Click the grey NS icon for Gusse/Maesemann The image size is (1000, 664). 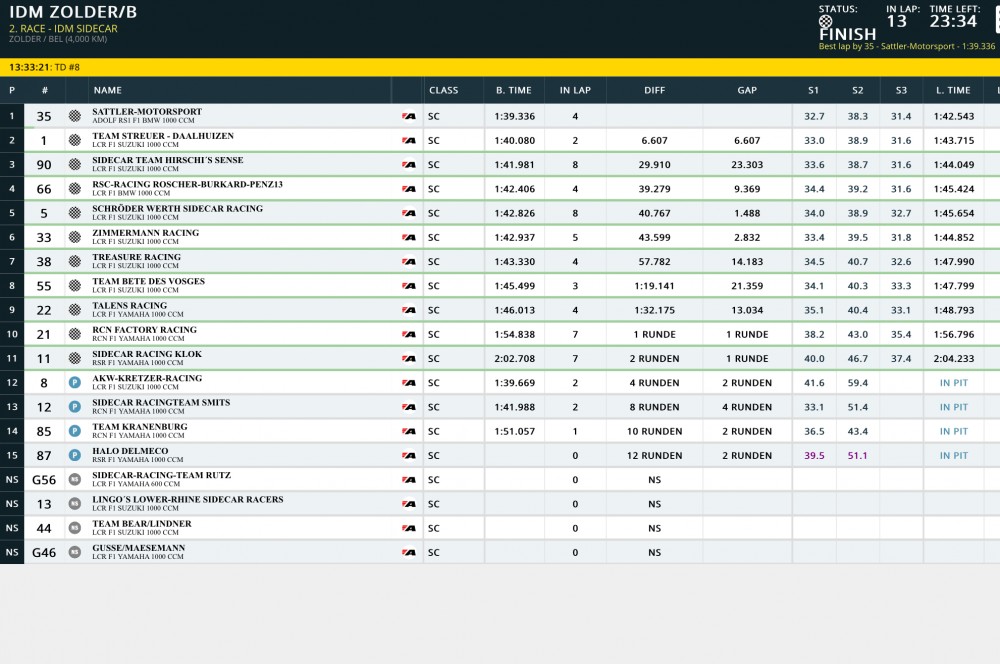point(75,552)
